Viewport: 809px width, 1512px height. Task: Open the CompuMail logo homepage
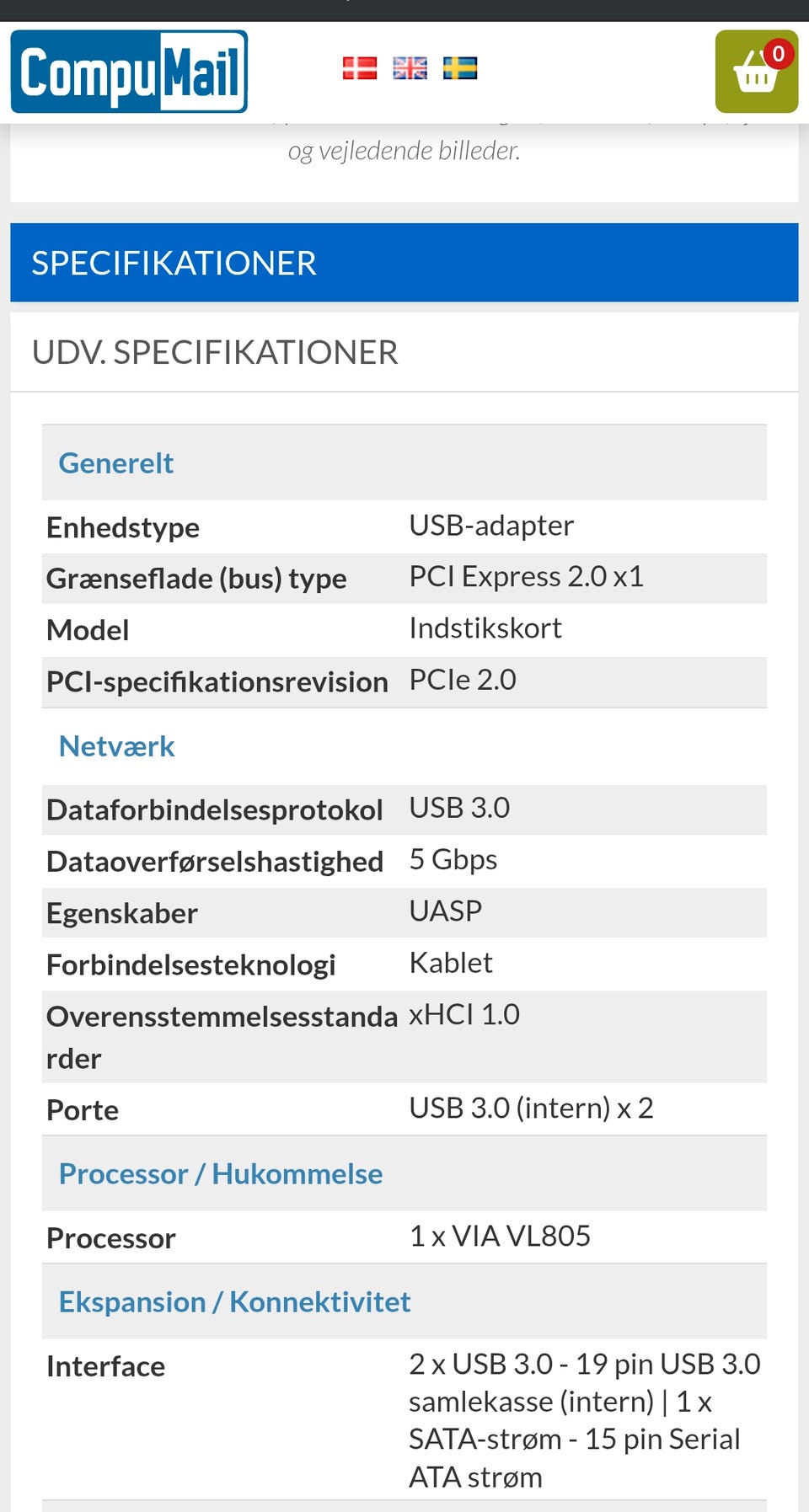coord(129,72)
